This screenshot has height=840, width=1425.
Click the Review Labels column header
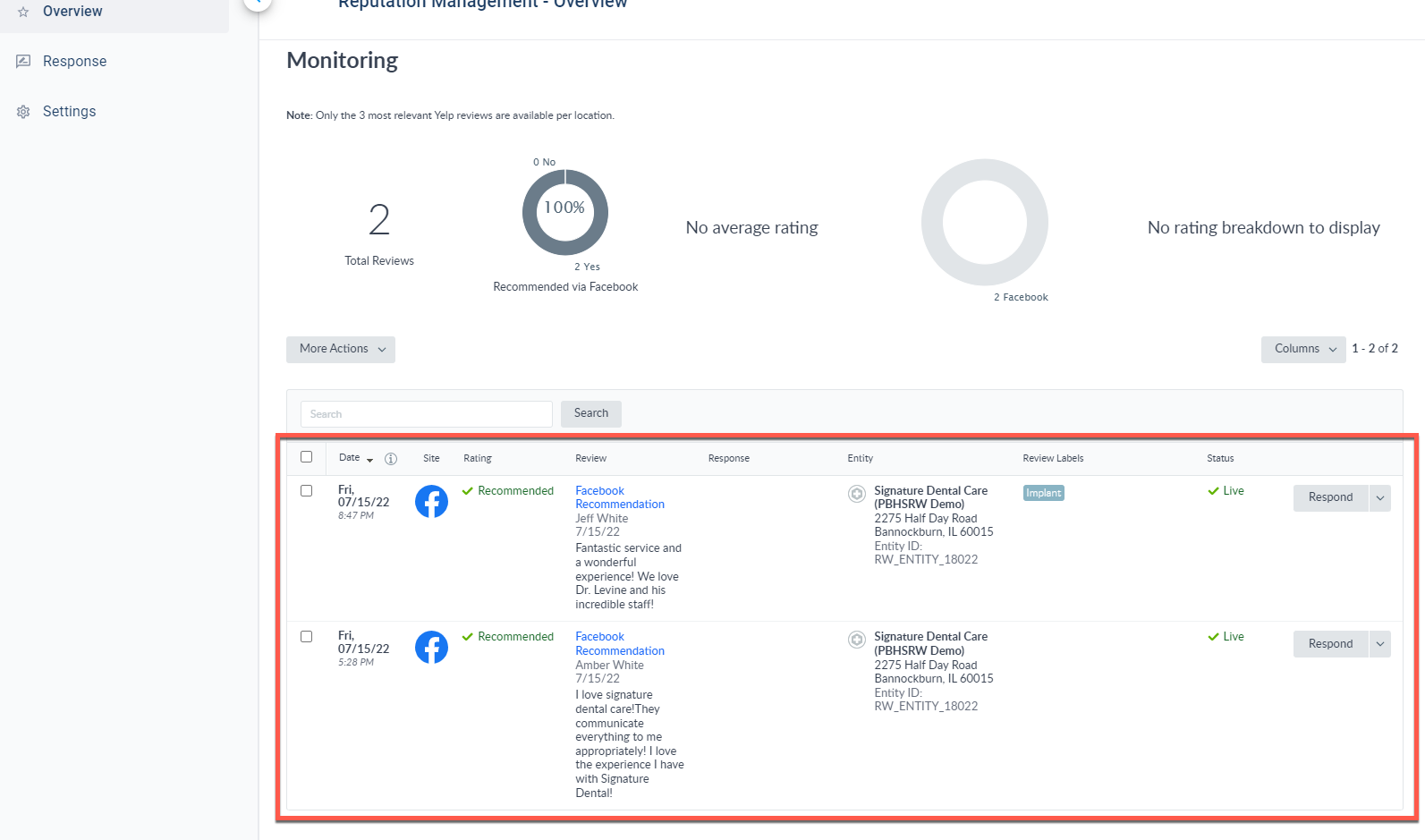(x=1053, y=458)
